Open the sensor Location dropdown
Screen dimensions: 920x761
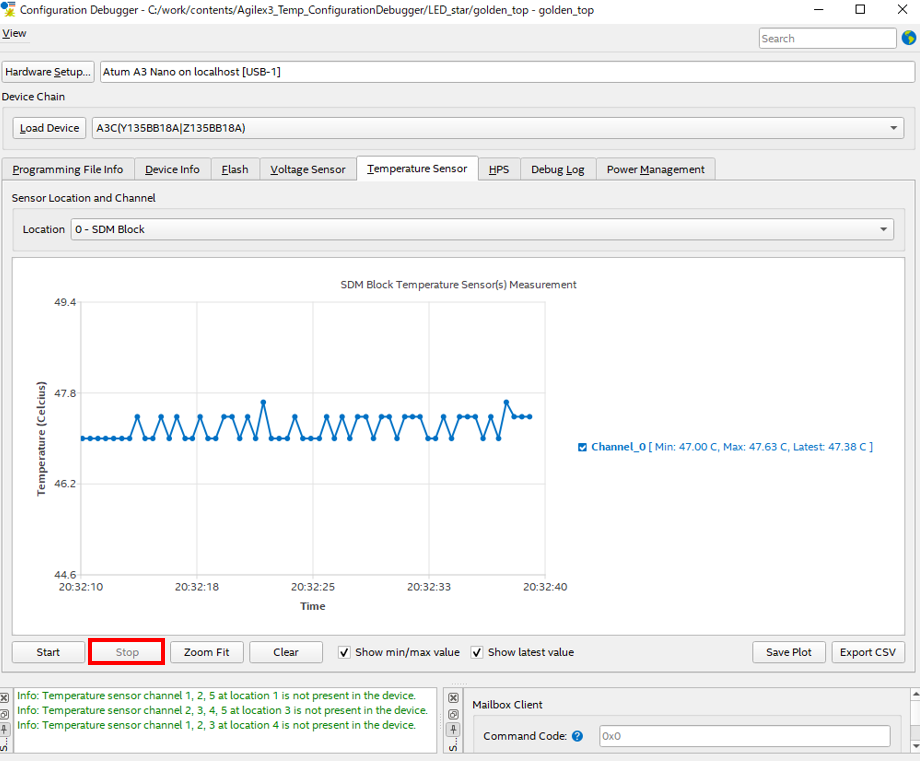click(x=482, y=229)
